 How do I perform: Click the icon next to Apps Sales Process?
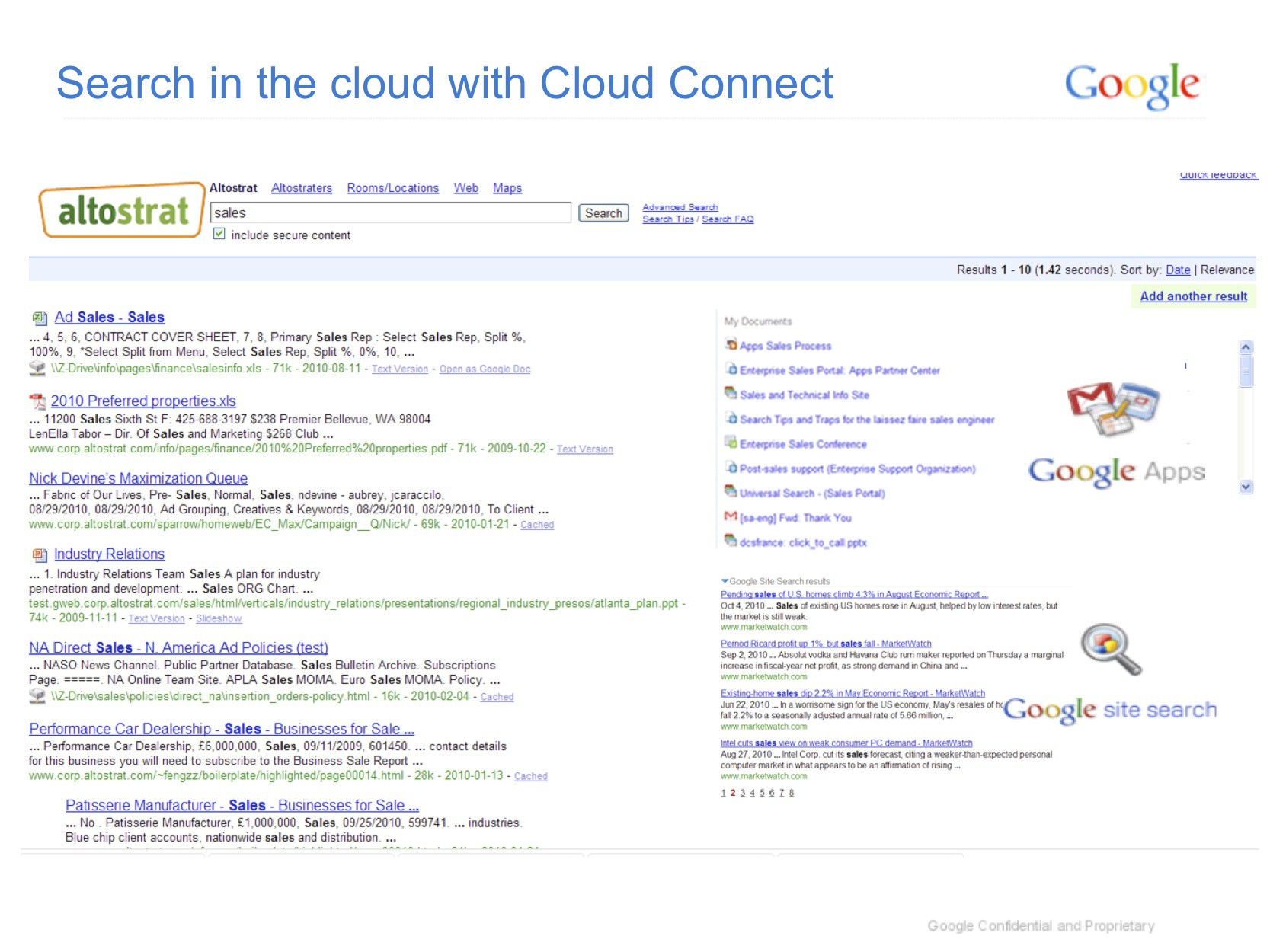731,345
